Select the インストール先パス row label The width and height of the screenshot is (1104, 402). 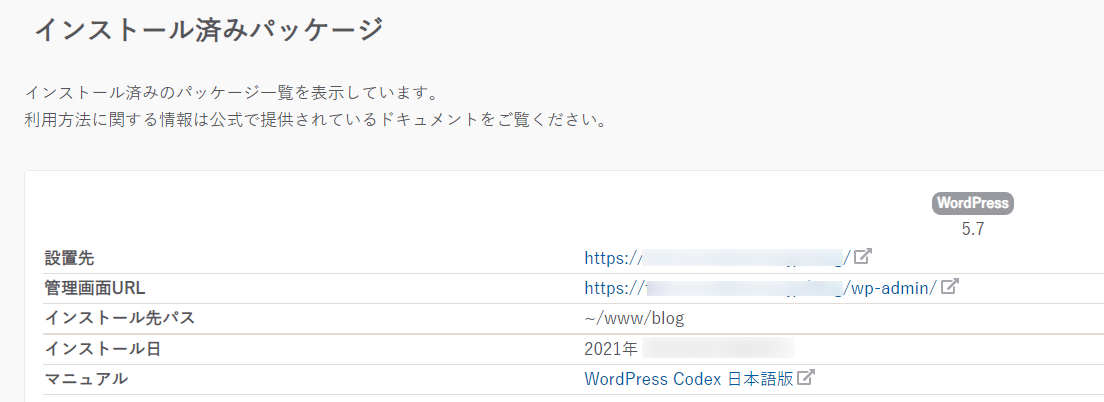tap(119, 318)
